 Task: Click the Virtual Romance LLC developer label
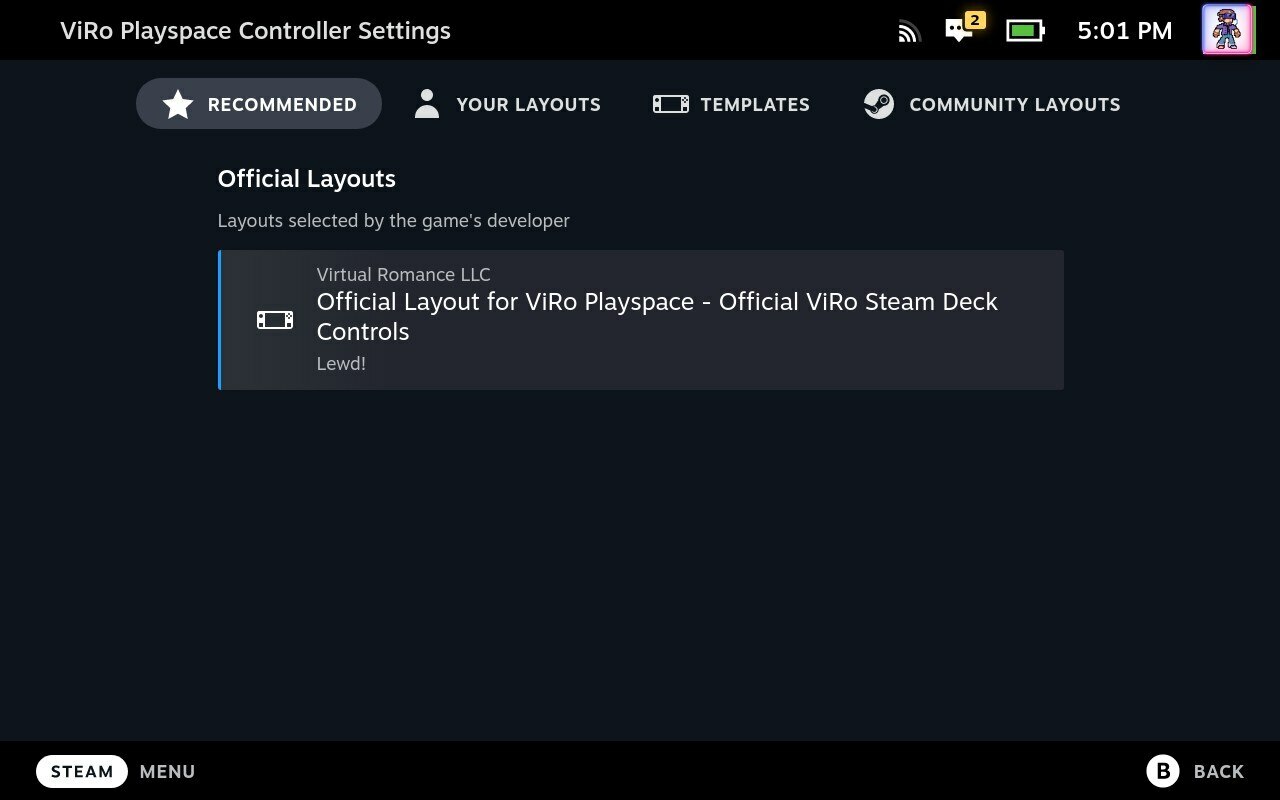[x=403, y=274]
